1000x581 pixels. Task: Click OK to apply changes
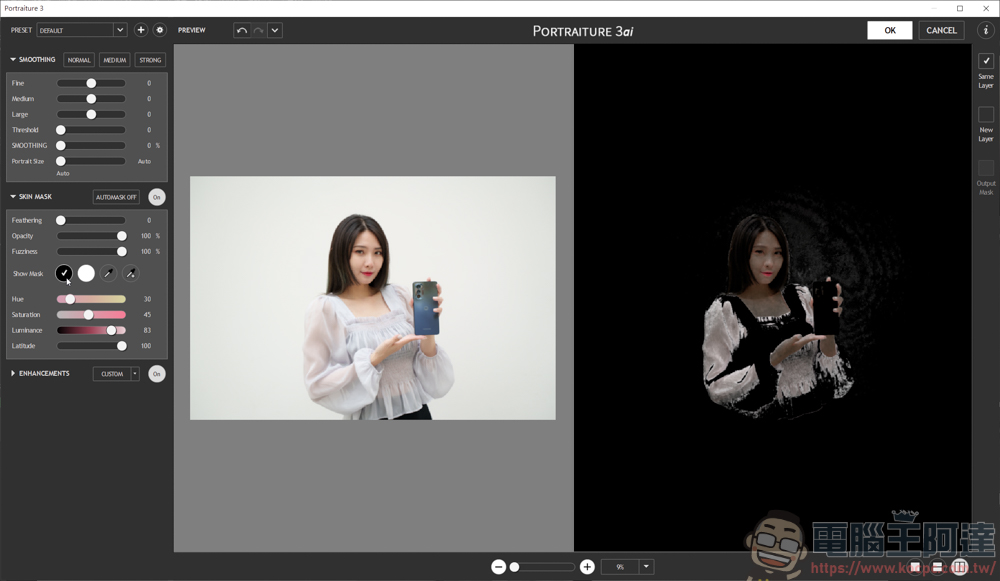pyautogui.click(x=890, y=30)
